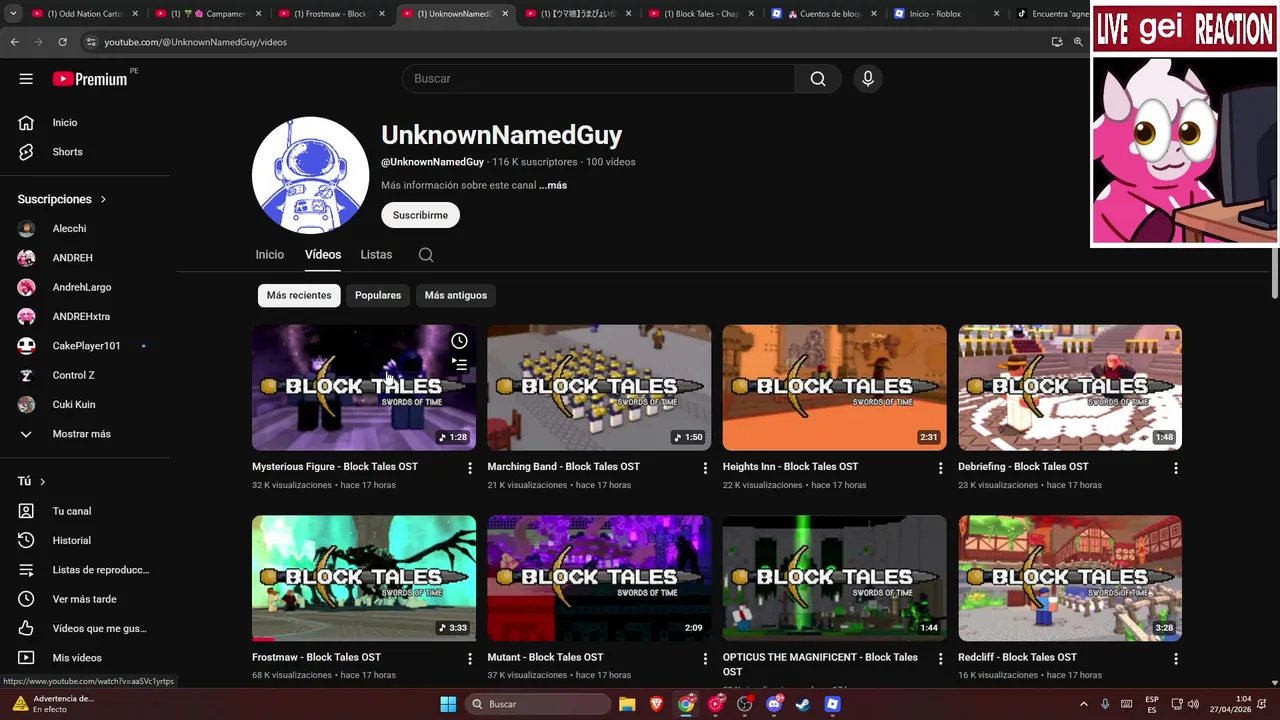Click the page vertical scrollbar

coord(1275,272)
